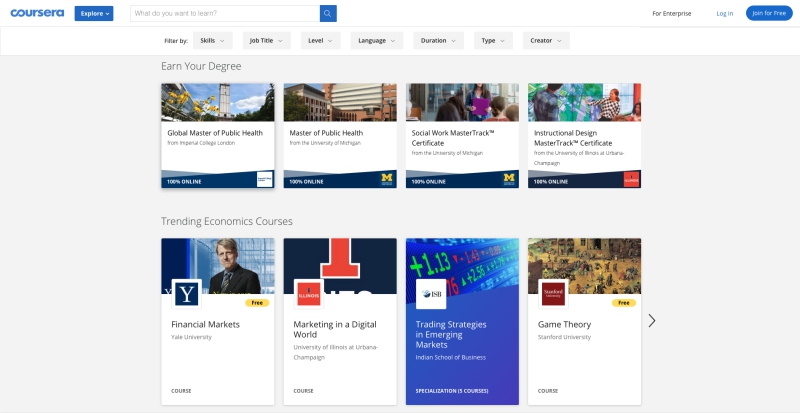Click the Global Master of Public Health image

coord(218,102)
